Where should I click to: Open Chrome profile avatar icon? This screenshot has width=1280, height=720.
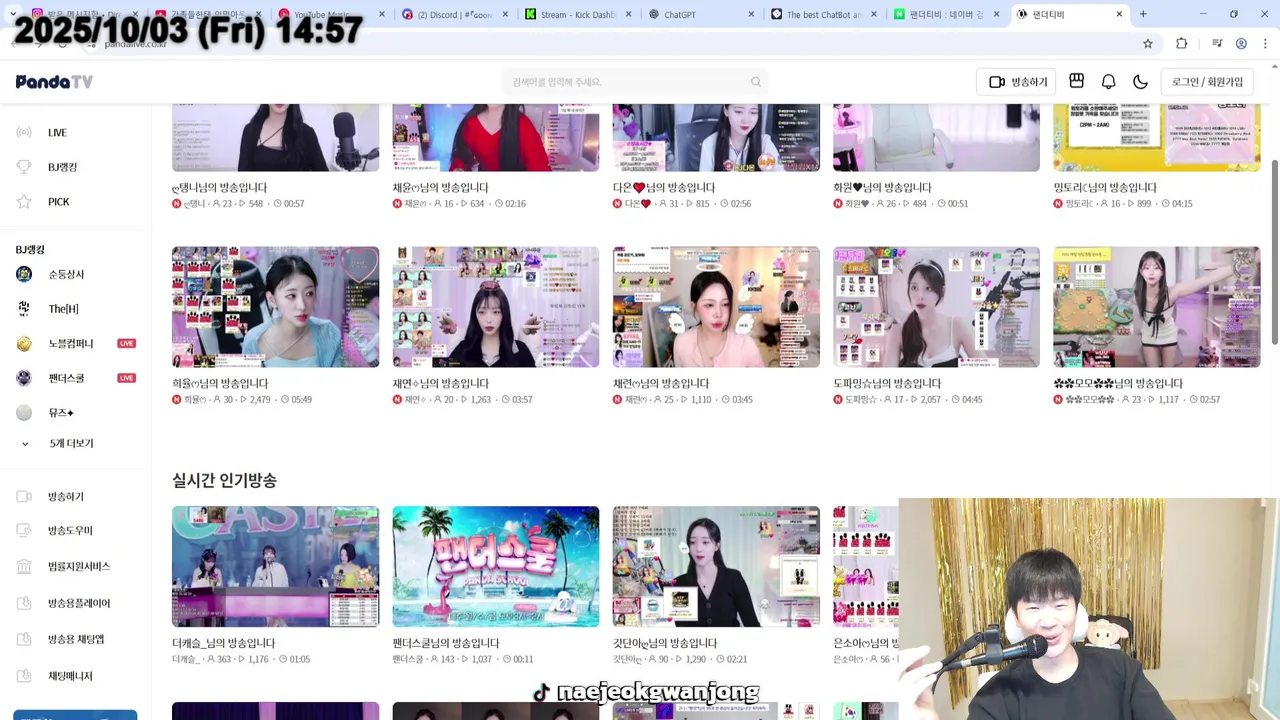tap(1241, 44)
